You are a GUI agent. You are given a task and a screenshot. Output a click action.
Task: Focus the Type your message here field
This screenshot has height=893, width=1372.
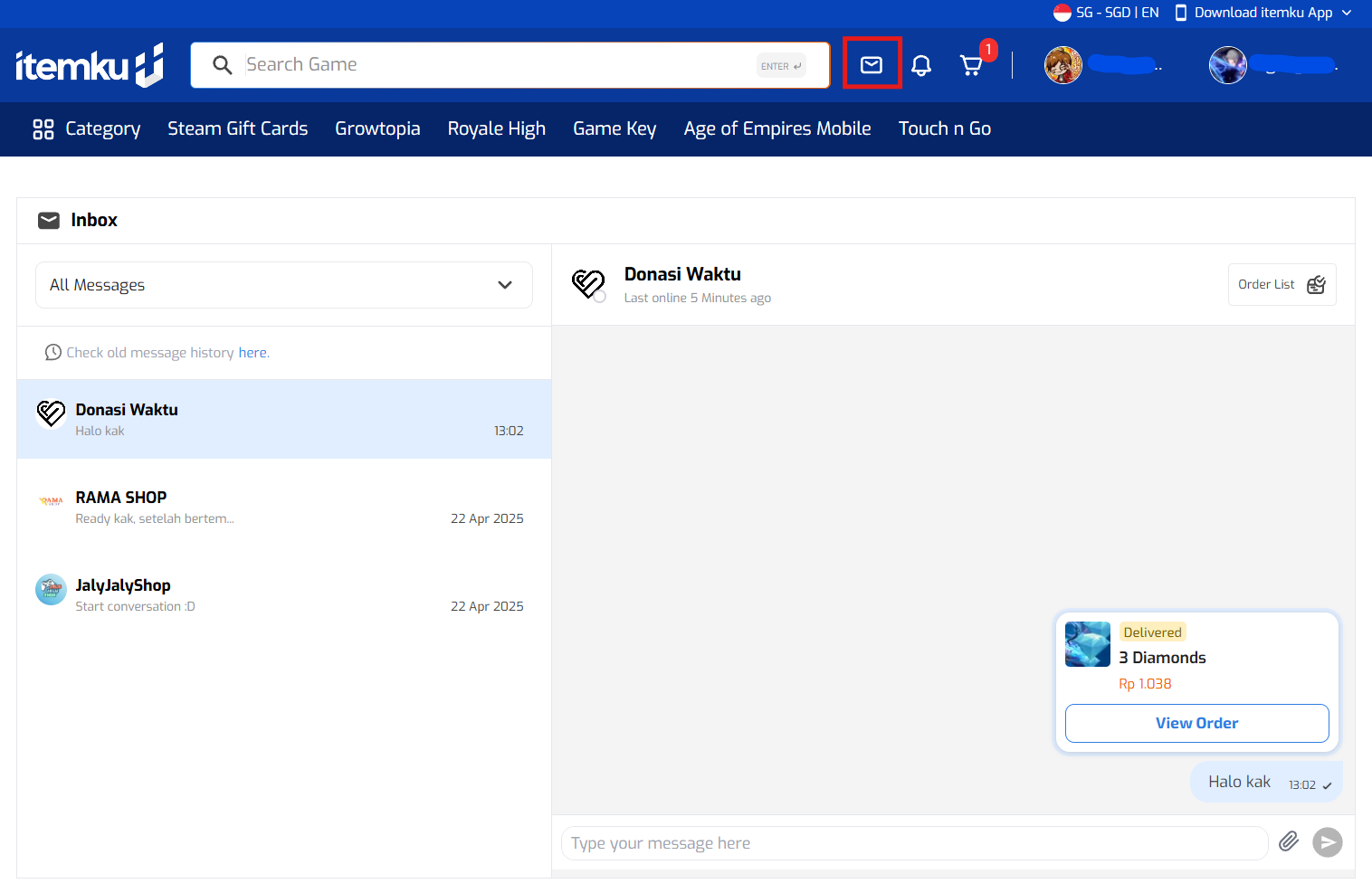pyautogui.click(x=914, y=843)
